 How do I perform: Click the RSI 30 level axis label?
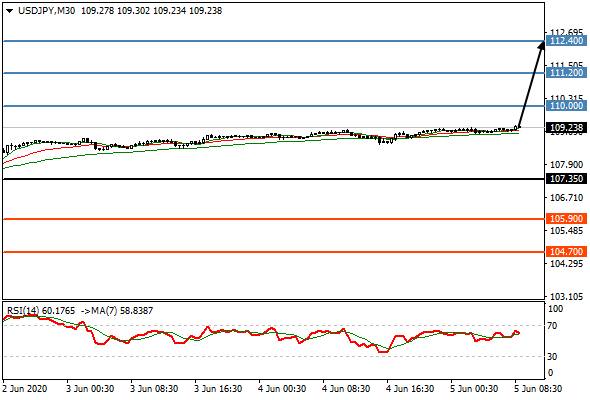(x=552, y=356)
